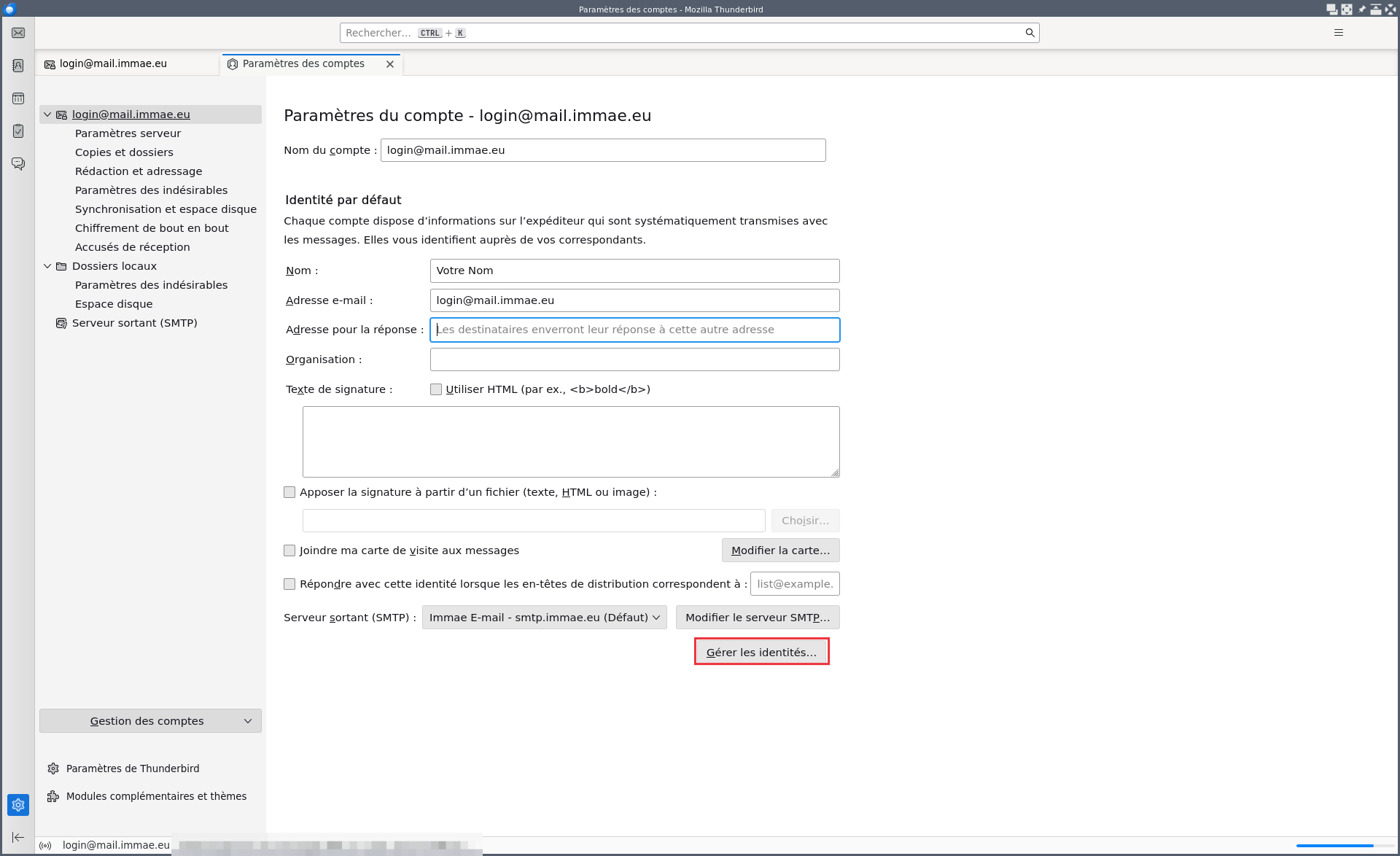Check Apposer la signature à partir d'un fichier
Viewport: 1400px width, 856px height.
[x=289, y=492]
